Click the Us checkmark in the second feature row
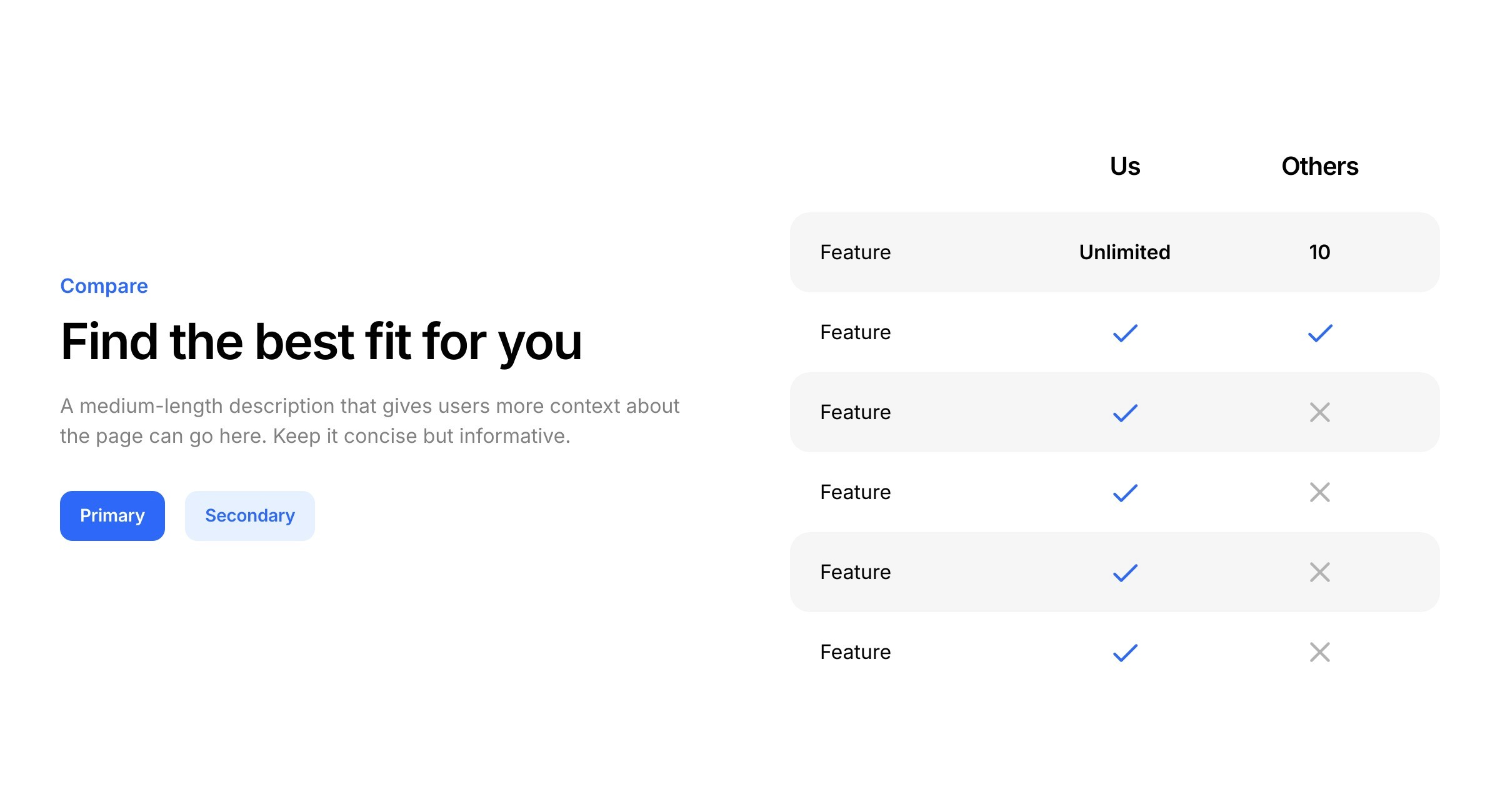1500x812 pixels. (1125, 333)
